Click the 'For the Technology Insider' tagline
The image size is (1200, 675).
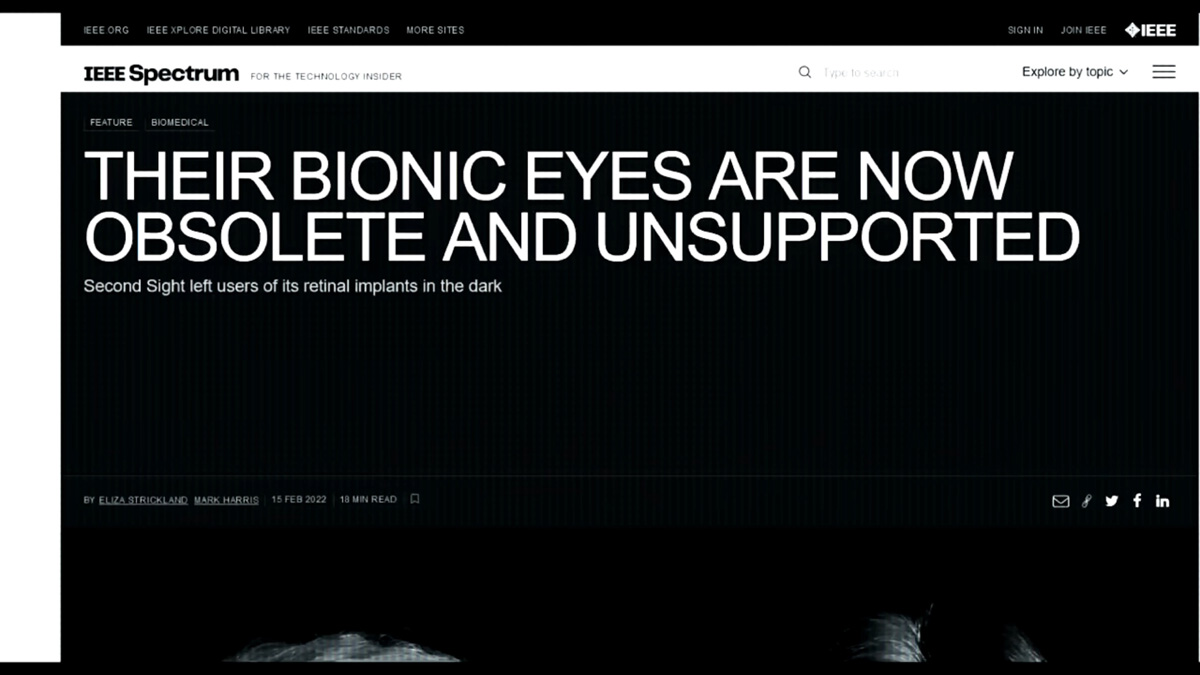326,76
